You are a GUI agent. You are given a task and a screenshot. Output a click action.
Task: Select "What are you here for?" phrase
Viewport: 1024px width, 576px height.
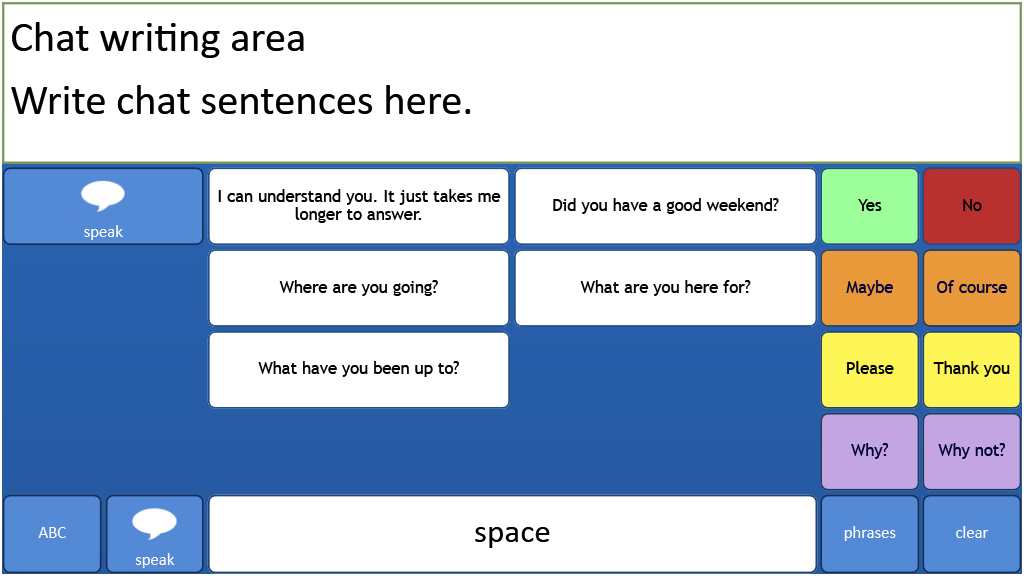coord(665,288)
